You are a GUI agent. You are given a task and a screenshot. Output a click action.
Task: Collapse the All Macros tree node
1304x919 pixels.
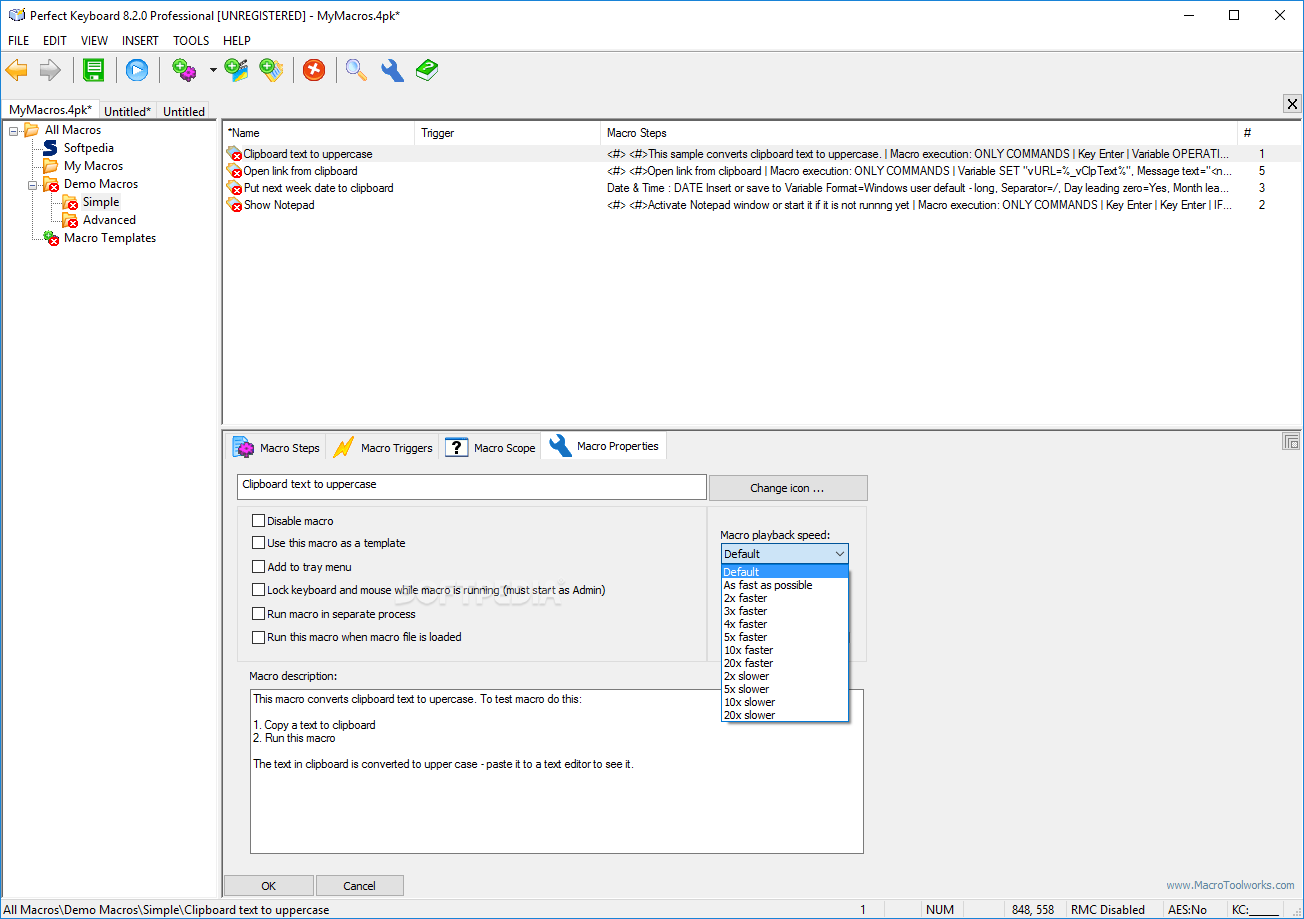tap(14, 130)
